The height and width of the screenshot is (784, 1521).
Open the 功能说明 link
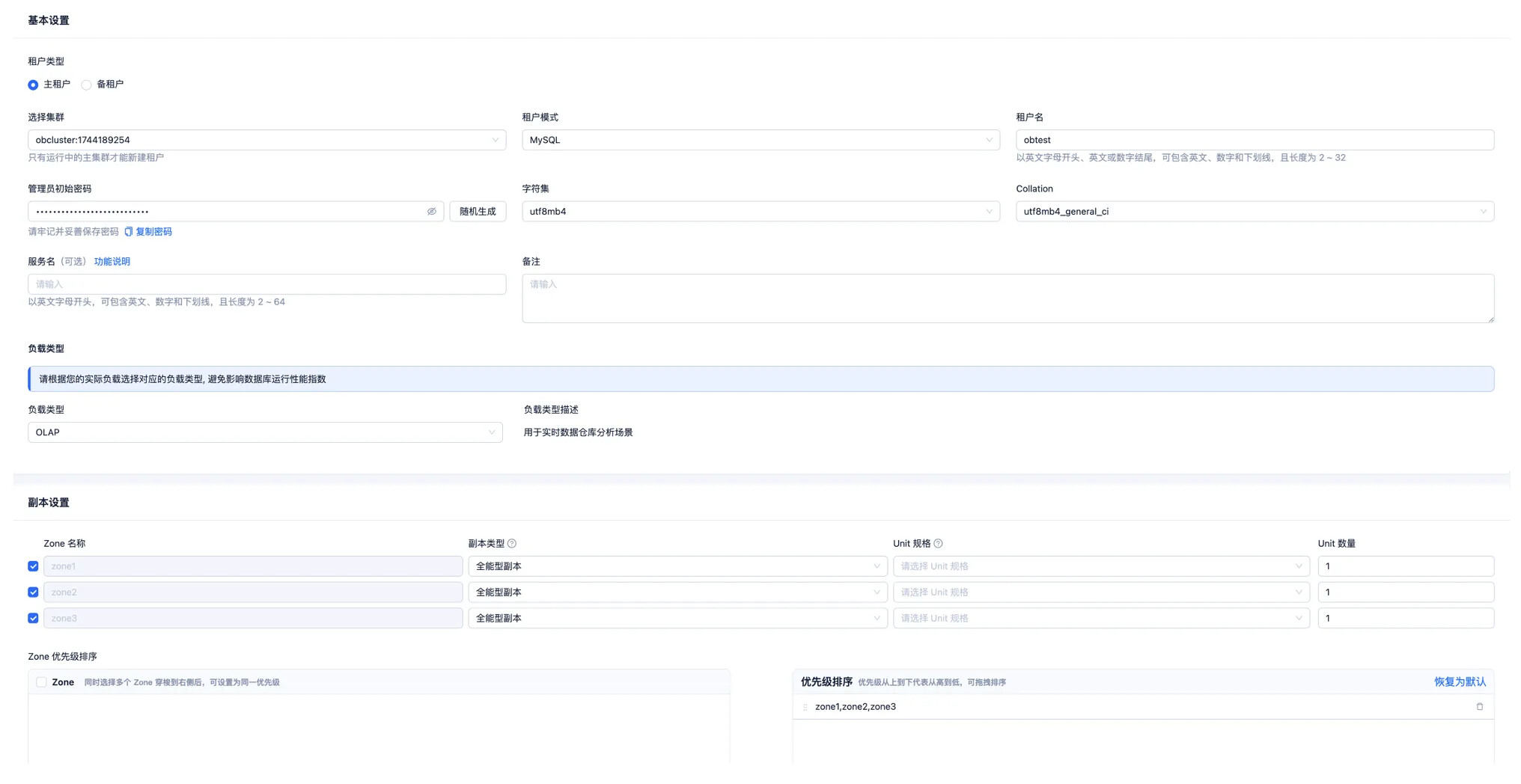tap(112, 262)
